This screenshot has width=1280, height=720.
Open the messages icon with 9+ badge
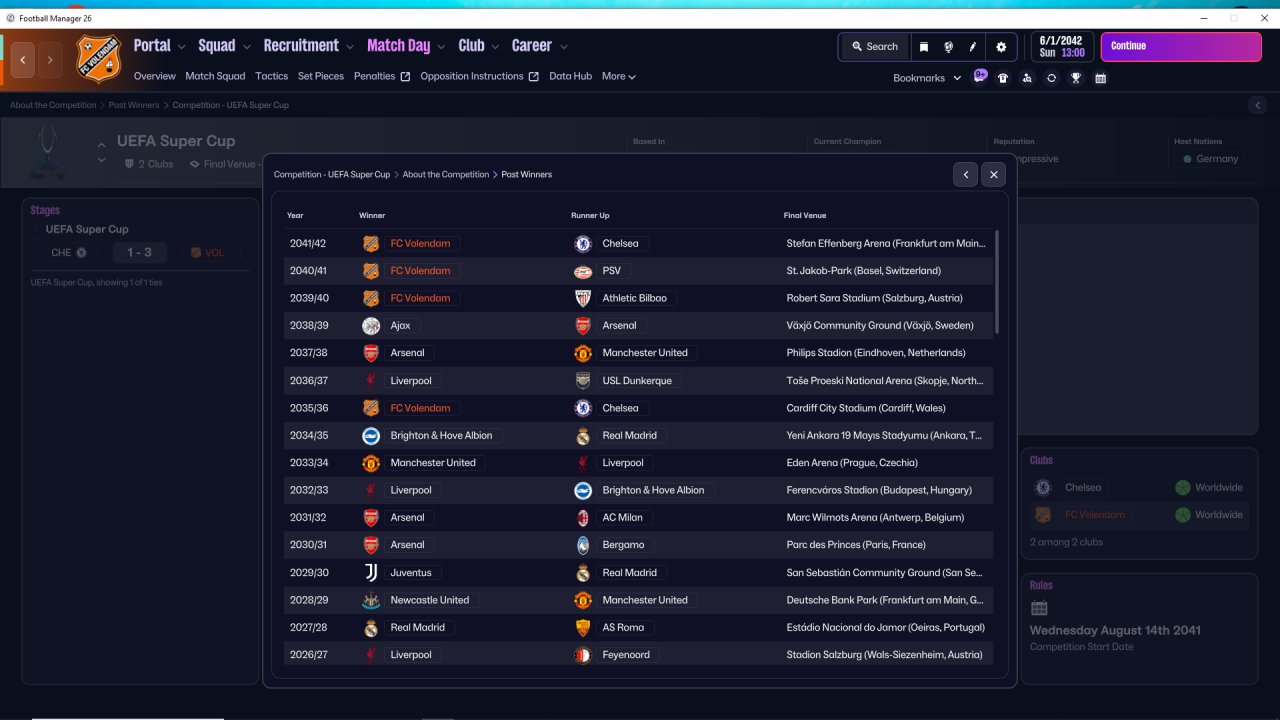pyautogui.click(x=980, y=77)
